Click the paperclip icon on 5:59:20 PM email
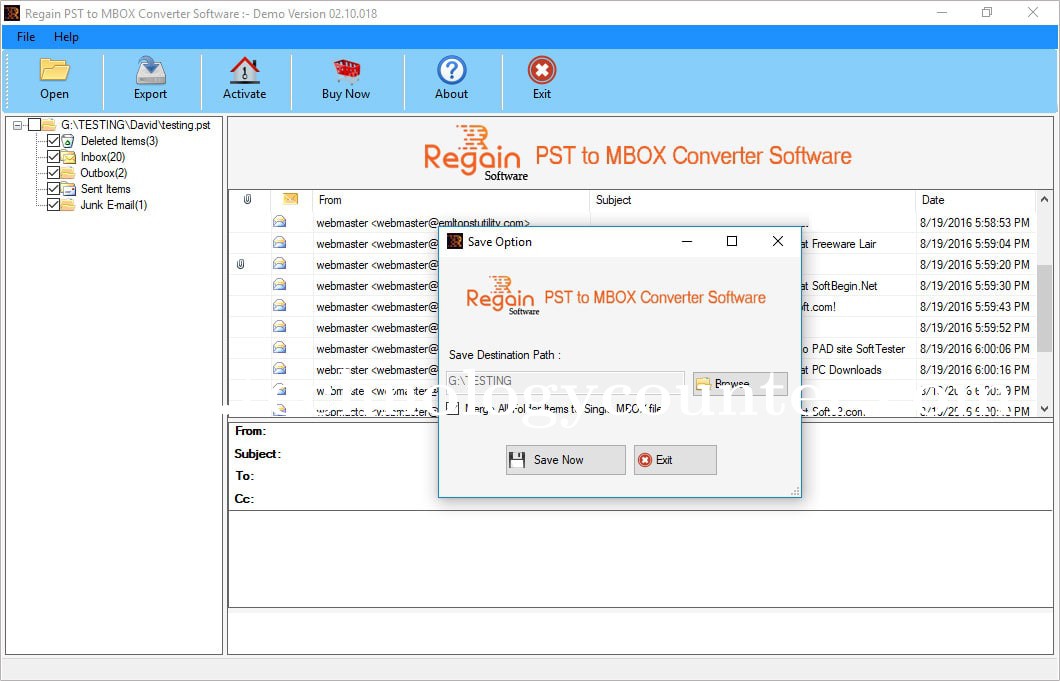The width and height of the screenshot is (1060, 681). click(241, 264)
